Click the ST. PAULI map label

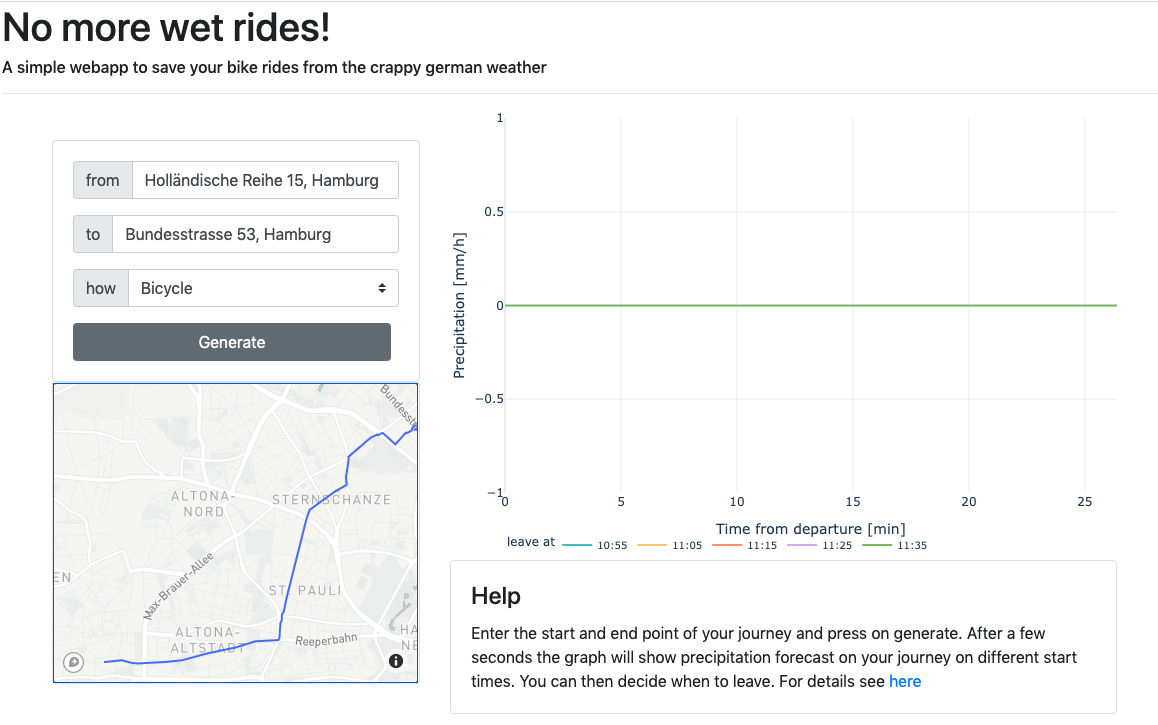(x=305, y=591)
